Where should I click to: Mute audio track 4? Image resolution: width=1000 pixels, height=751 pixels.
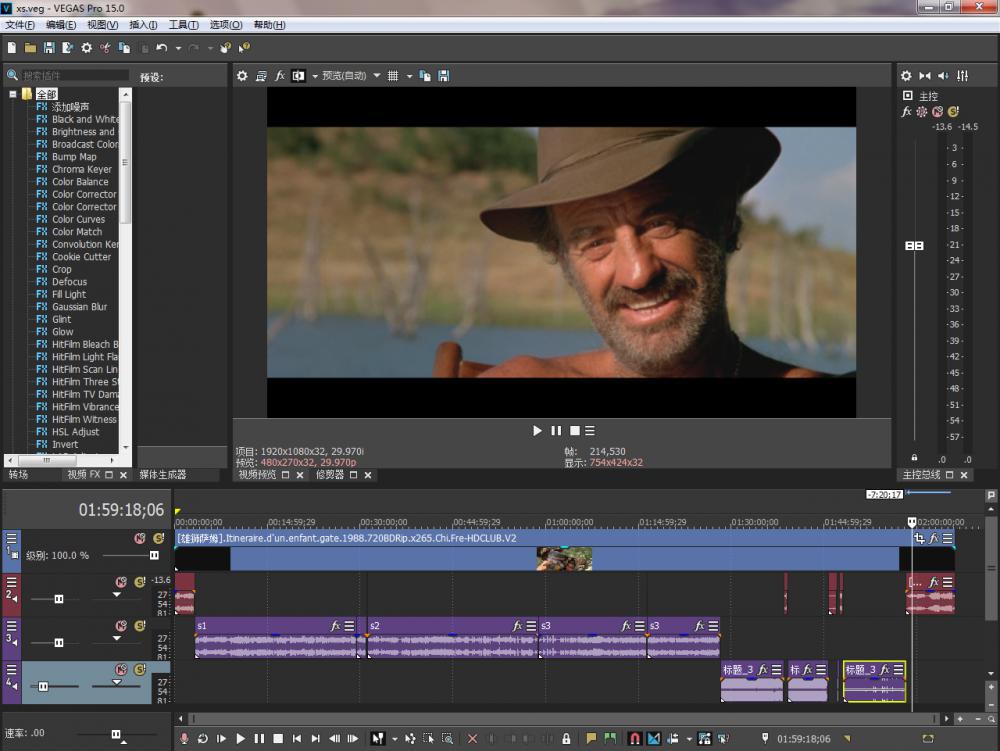click(x=121, y=669)
